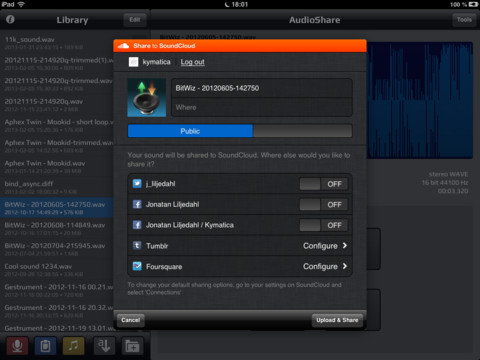Tap the info icon in Library header
This screenshot has height=360, width=480.
[x=10, y=19]
